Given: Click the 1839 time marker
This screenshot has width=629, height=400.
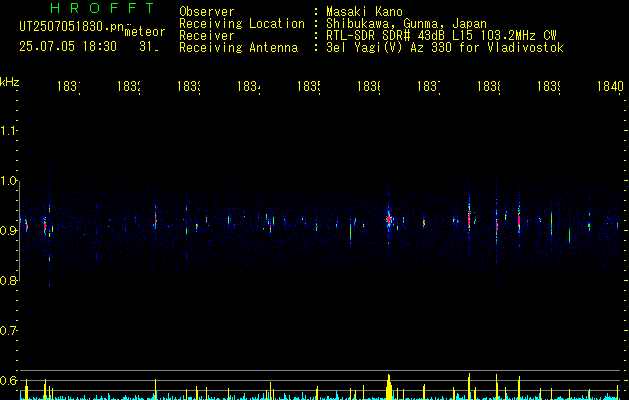Looking at the screenshot, I should point(549,86).
